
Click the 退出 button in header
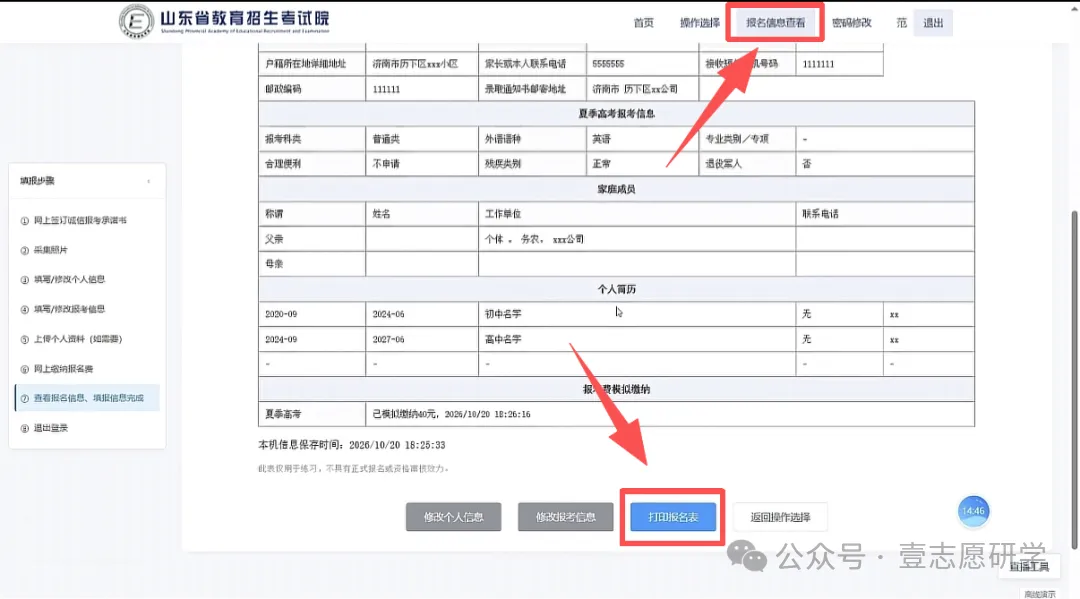click(933, 23)
